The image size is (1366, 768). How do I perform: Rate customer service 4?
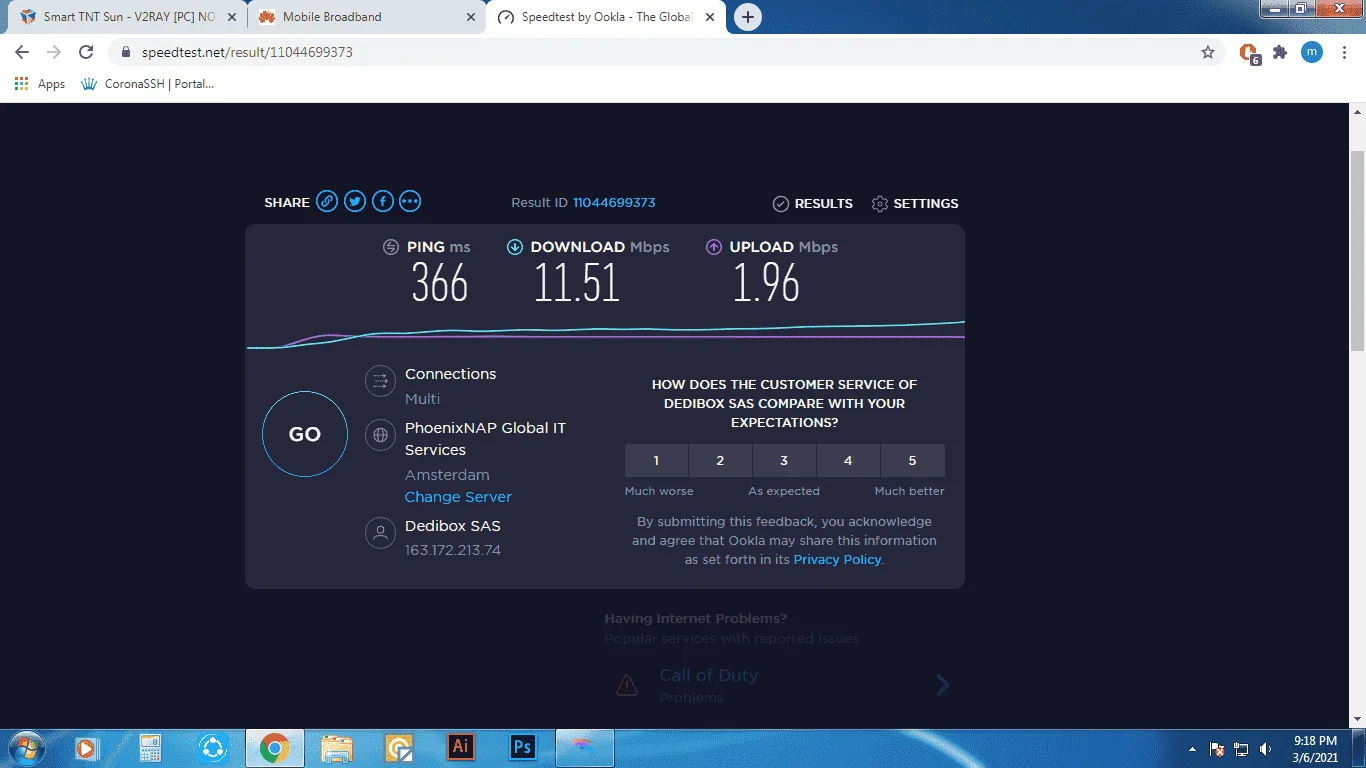848,461
